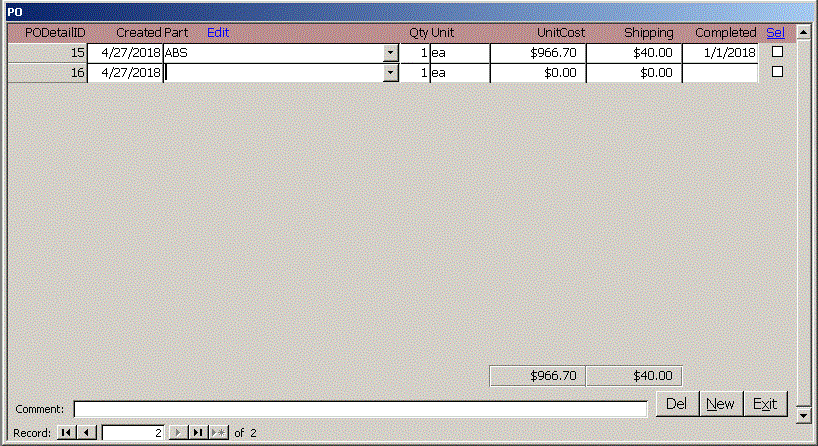This screenshot has width=818, height=446.
Task: Go to next record navigation button
Action: [178, 433]
